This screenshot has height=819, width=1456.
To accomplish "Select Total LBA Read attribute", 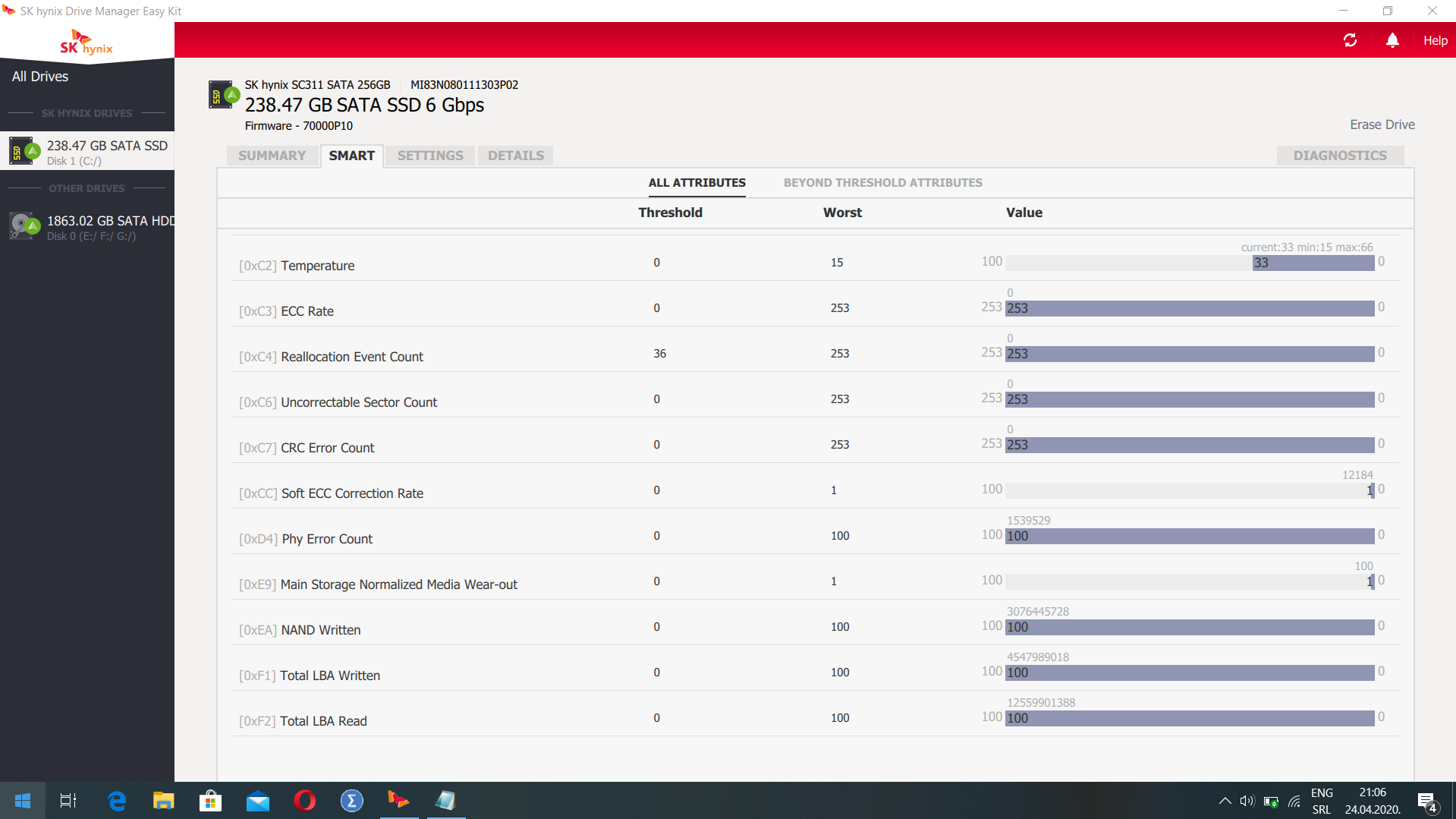I will (816, 714).
